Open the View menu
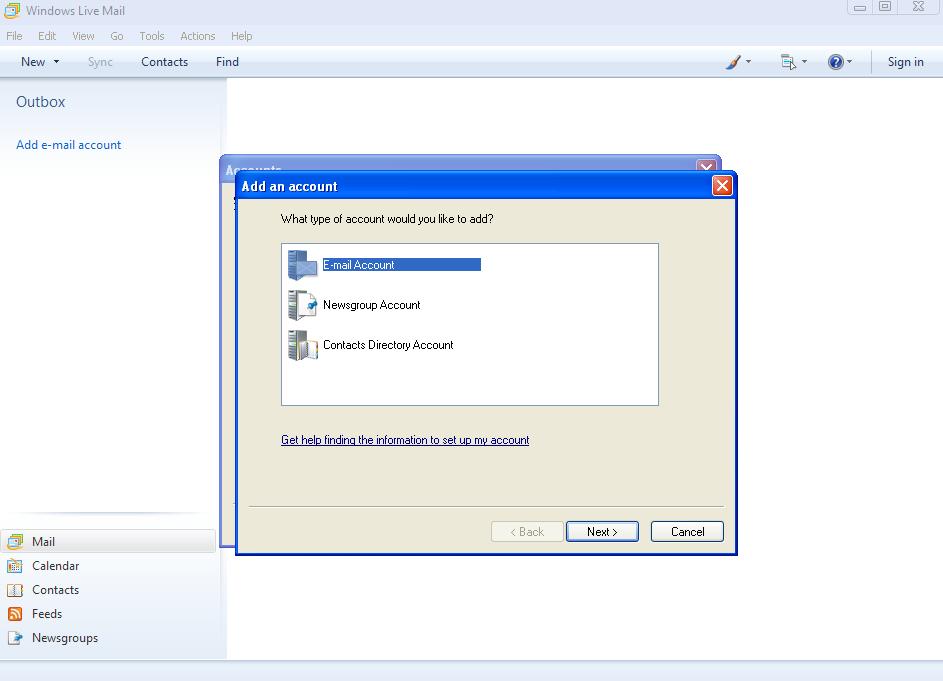 click(83, 36)
